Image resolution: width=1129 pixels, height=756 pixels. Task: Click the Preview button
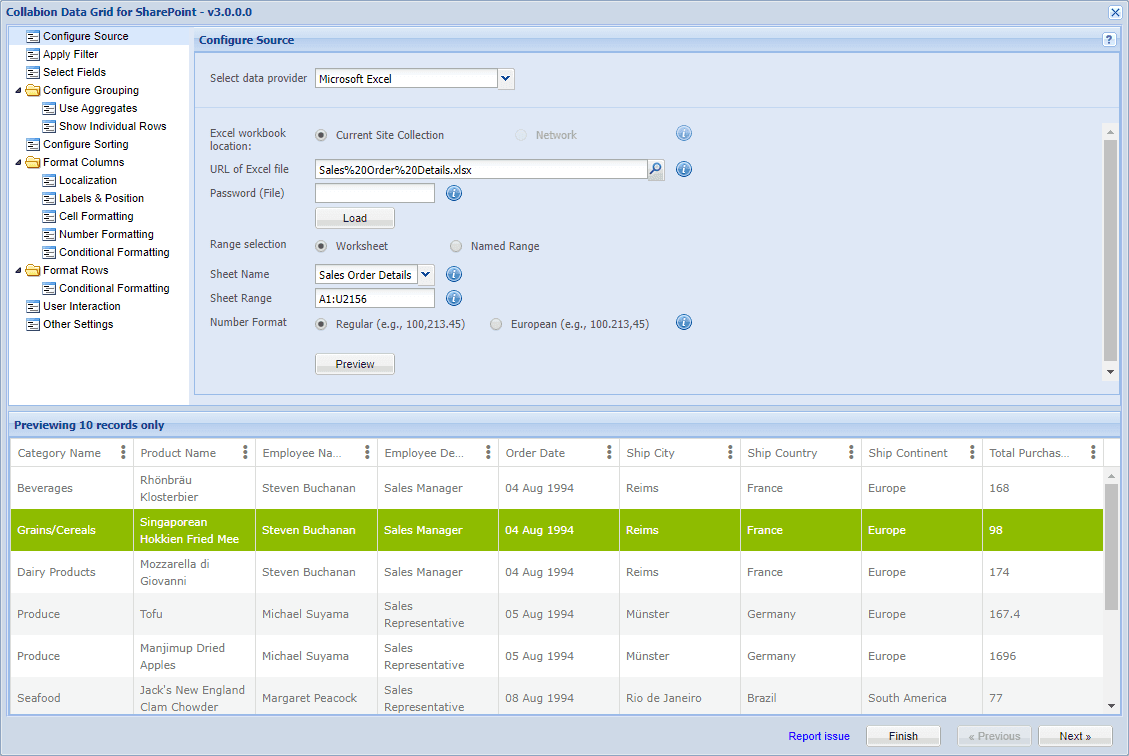(355, 364)
